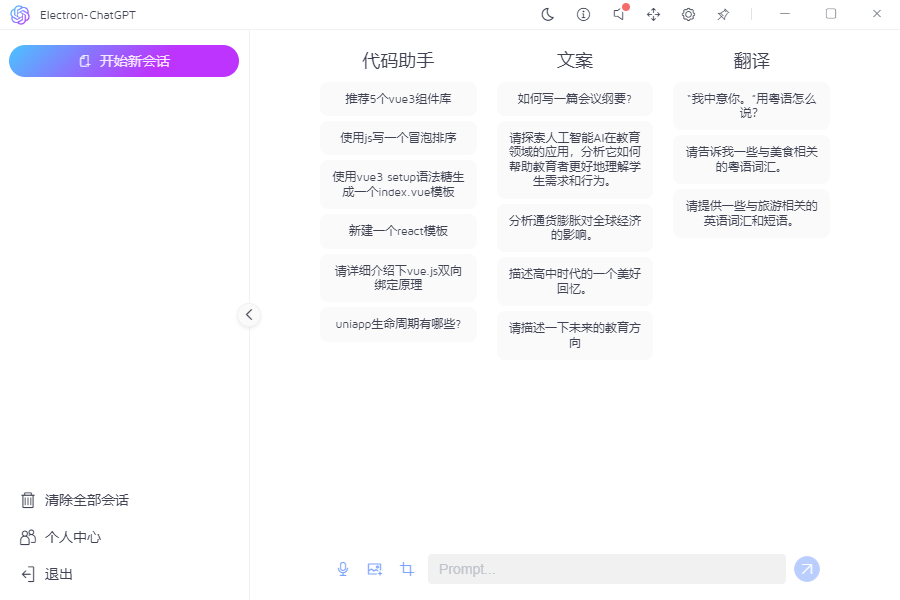The image size is (900, 600).
Task: Collapse the sidebar with the chevron arrow
Action: tap(249, 315)
